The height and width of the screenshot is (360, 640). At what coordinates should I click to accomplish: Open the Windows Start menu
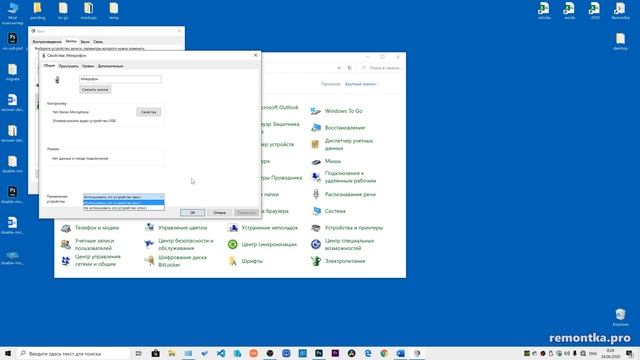8,353
